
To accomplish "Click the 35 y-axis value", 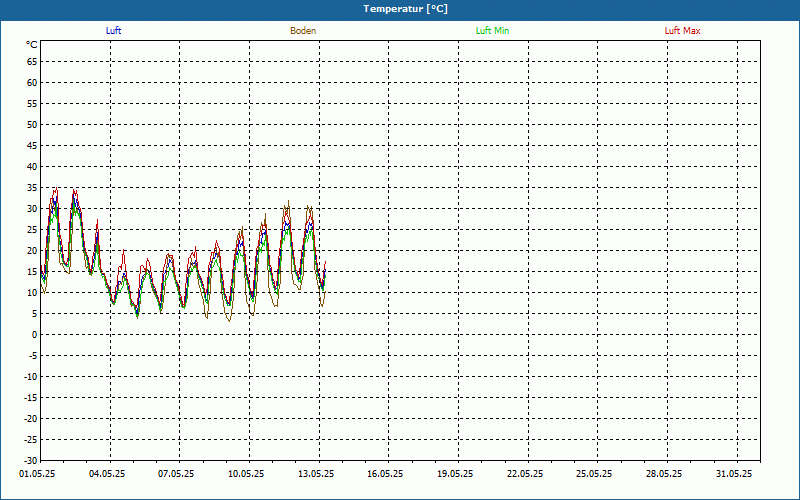I will pyautogui.click(x=32, y=188).
